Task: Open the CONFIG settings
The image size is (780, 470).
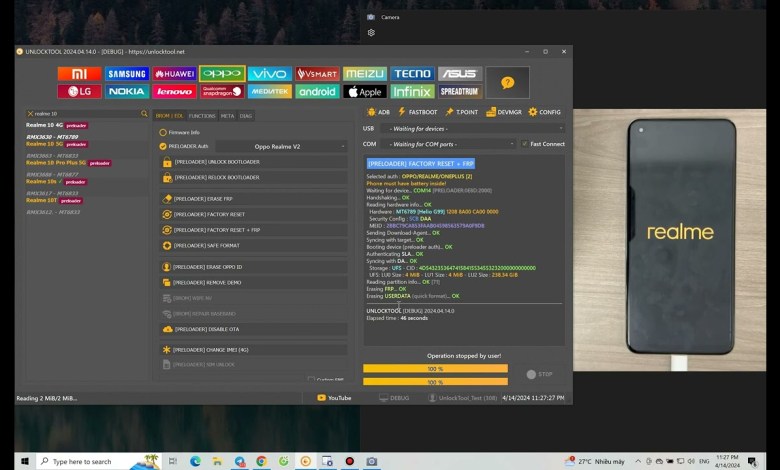Action: click(x=544, y=112)
